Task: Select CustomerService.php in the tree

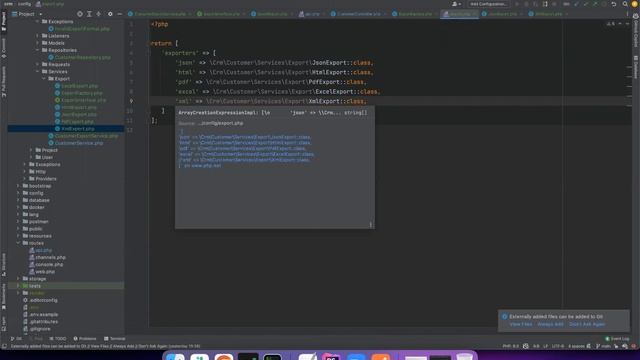Action: [79, 143]
